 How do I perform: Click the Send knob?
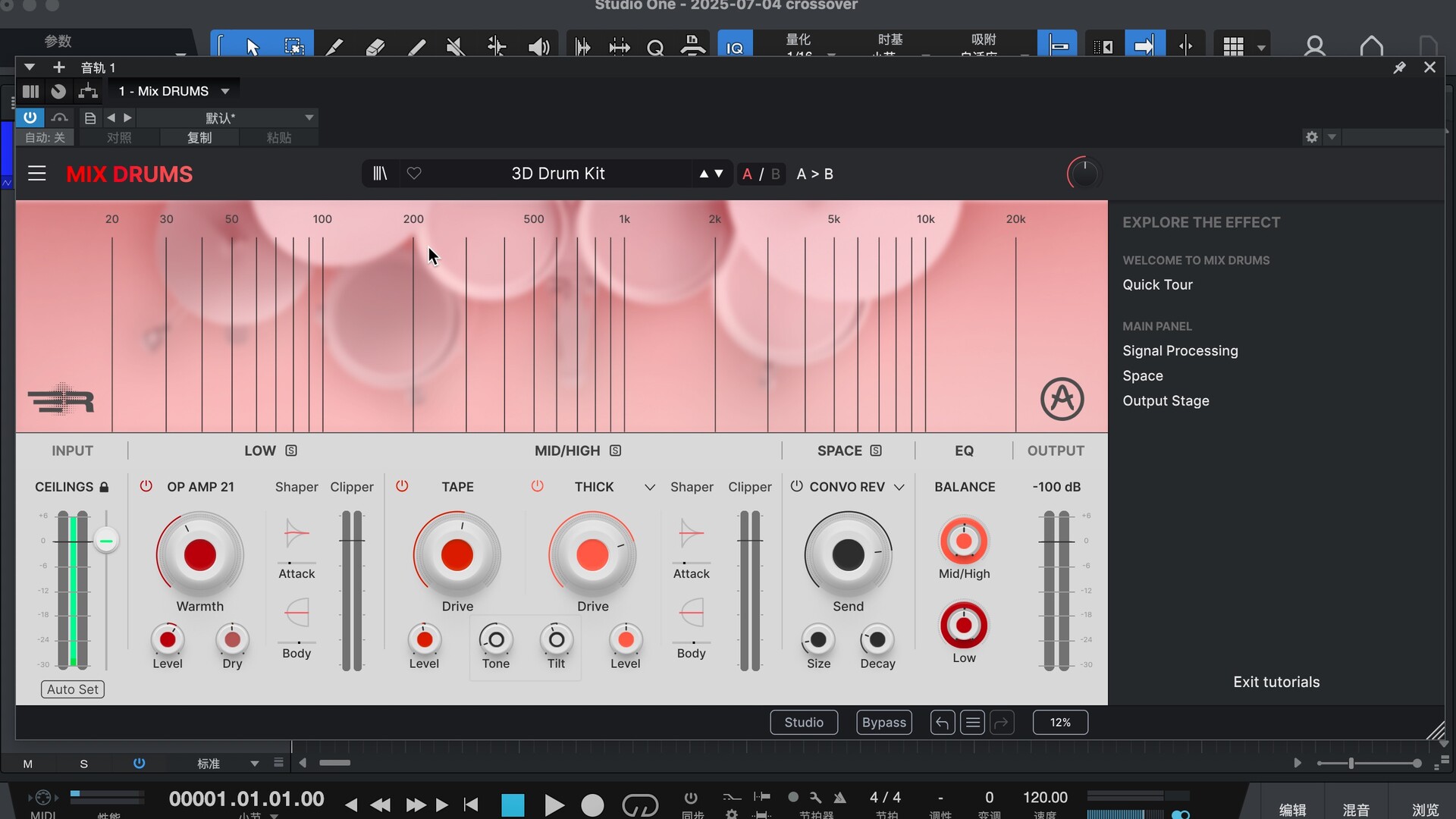pos(848,555)
